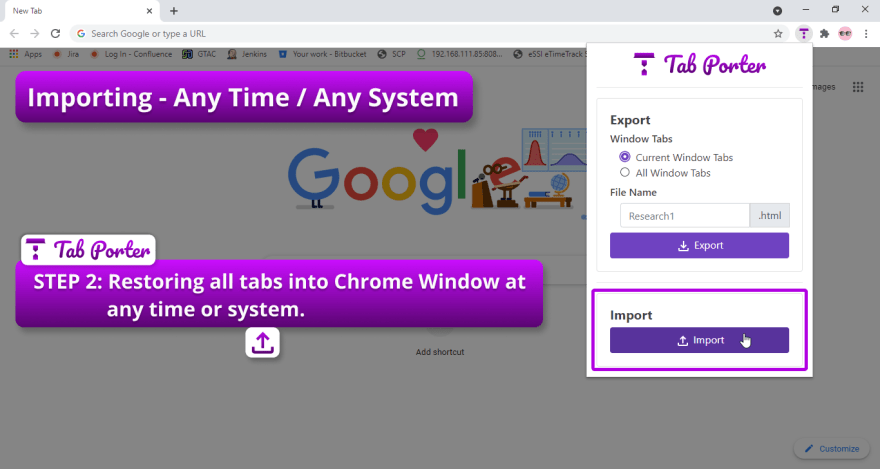Screen dimensions: 880x469
Task: Open the 192.168.111.85 bookmark
Action: (460, 54)
